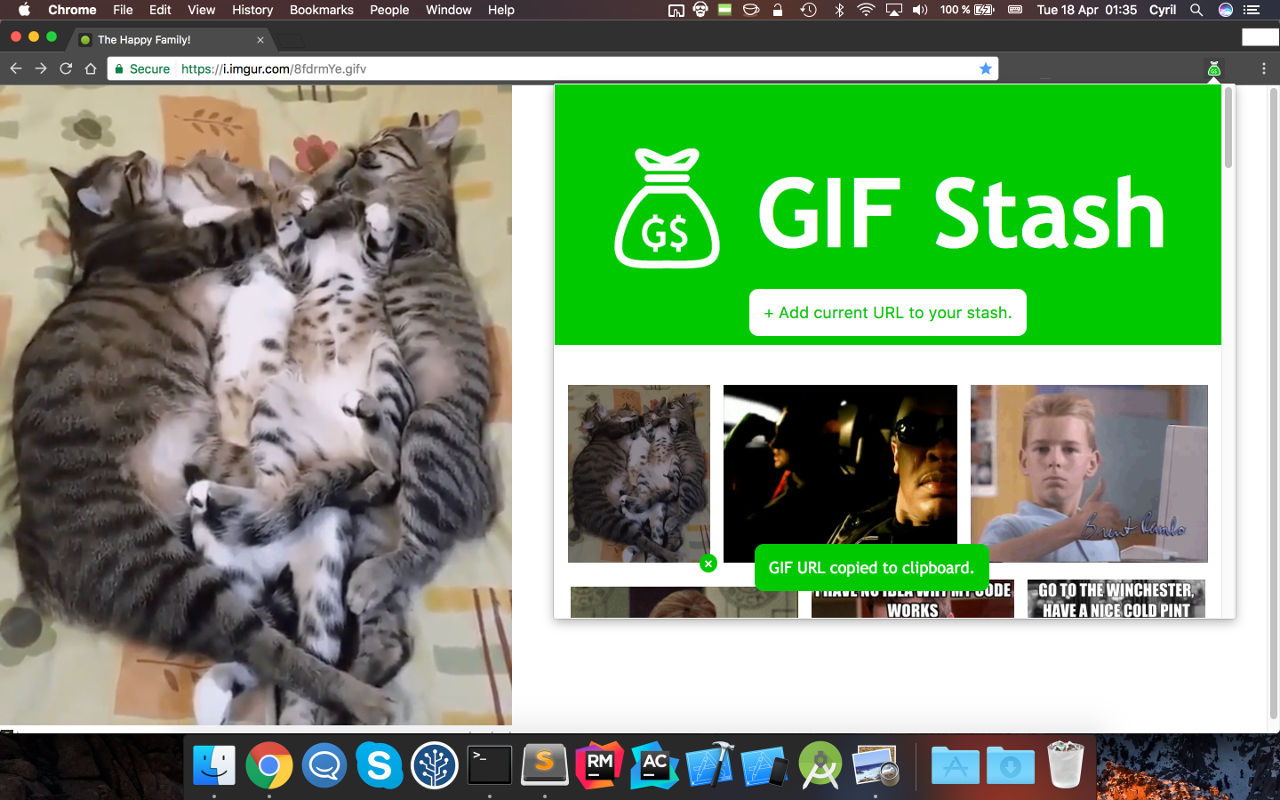Select the thumbs-up kid GIF thumbnail
This screenshot has height=800, width=1280.
pyautogui.click(x=1089, y=473)
